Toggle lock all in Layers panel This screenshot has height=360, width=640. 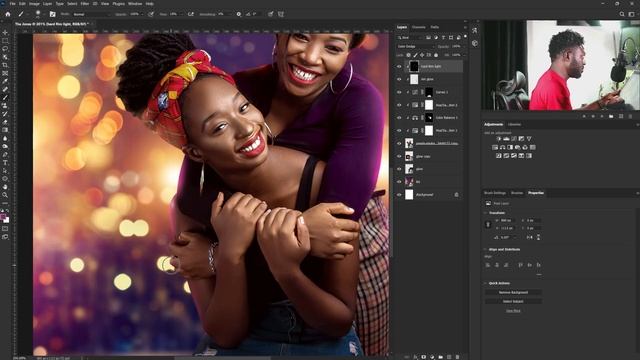(x=436, y=55)
